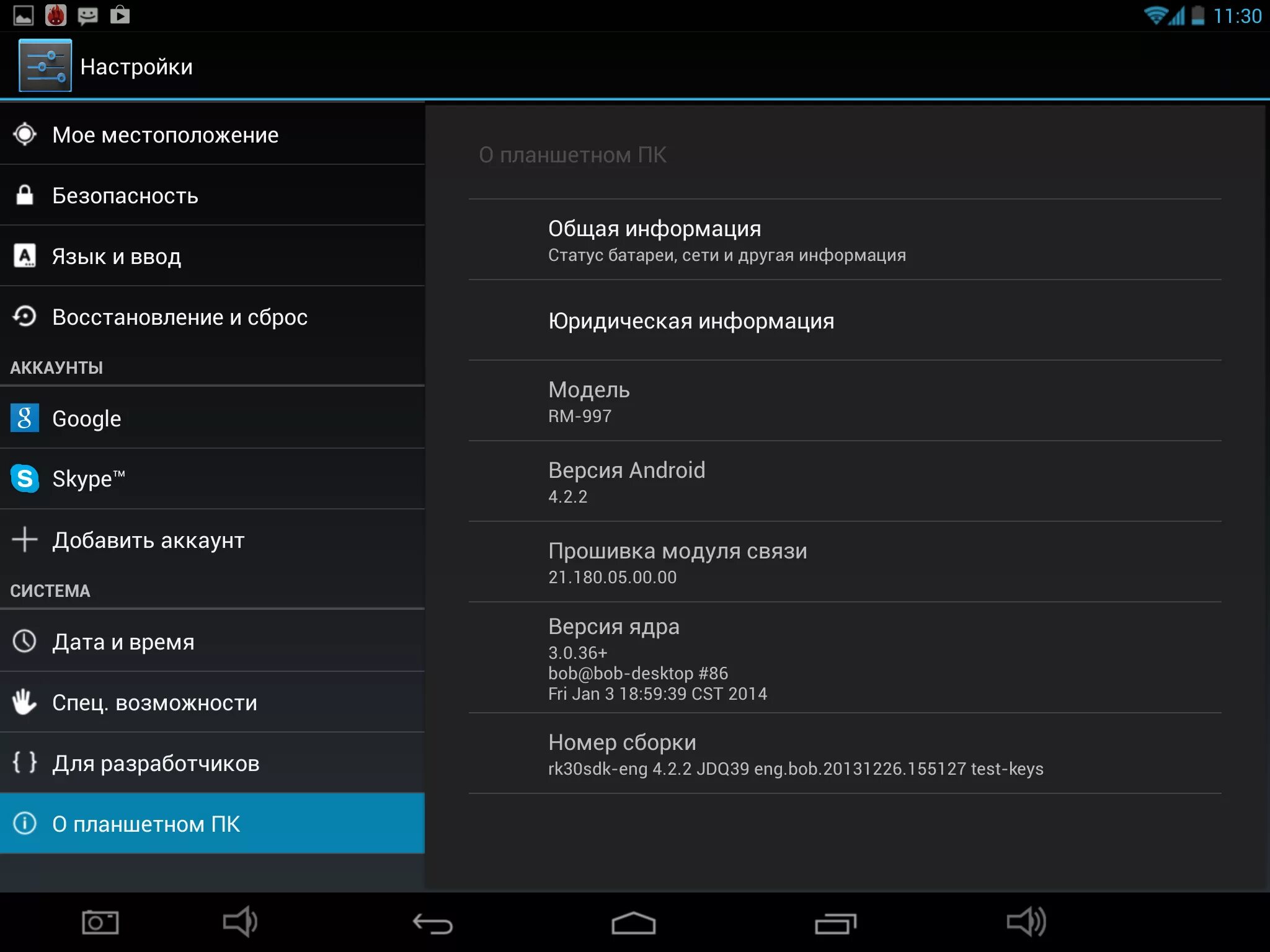This screenshot has width=1270, height=952.
Task: Tap the screenshot camera icon
Action: point(100,922)
